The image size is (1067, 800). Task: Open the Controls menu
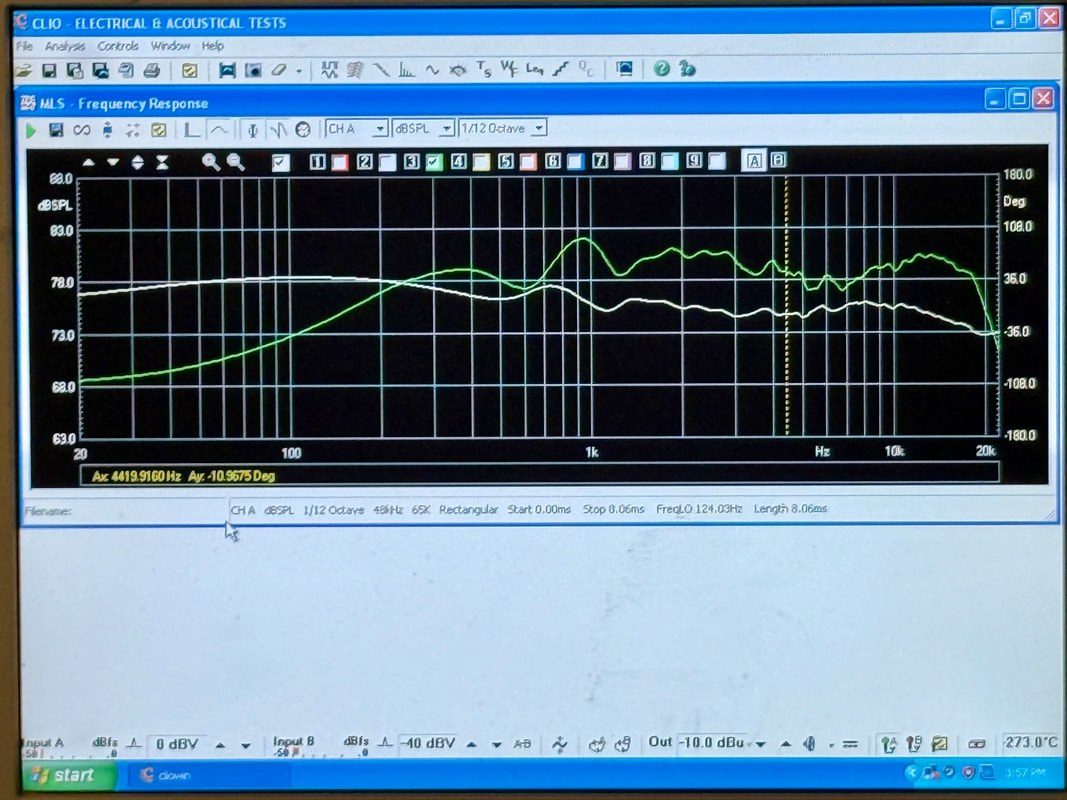pos(118,46)
